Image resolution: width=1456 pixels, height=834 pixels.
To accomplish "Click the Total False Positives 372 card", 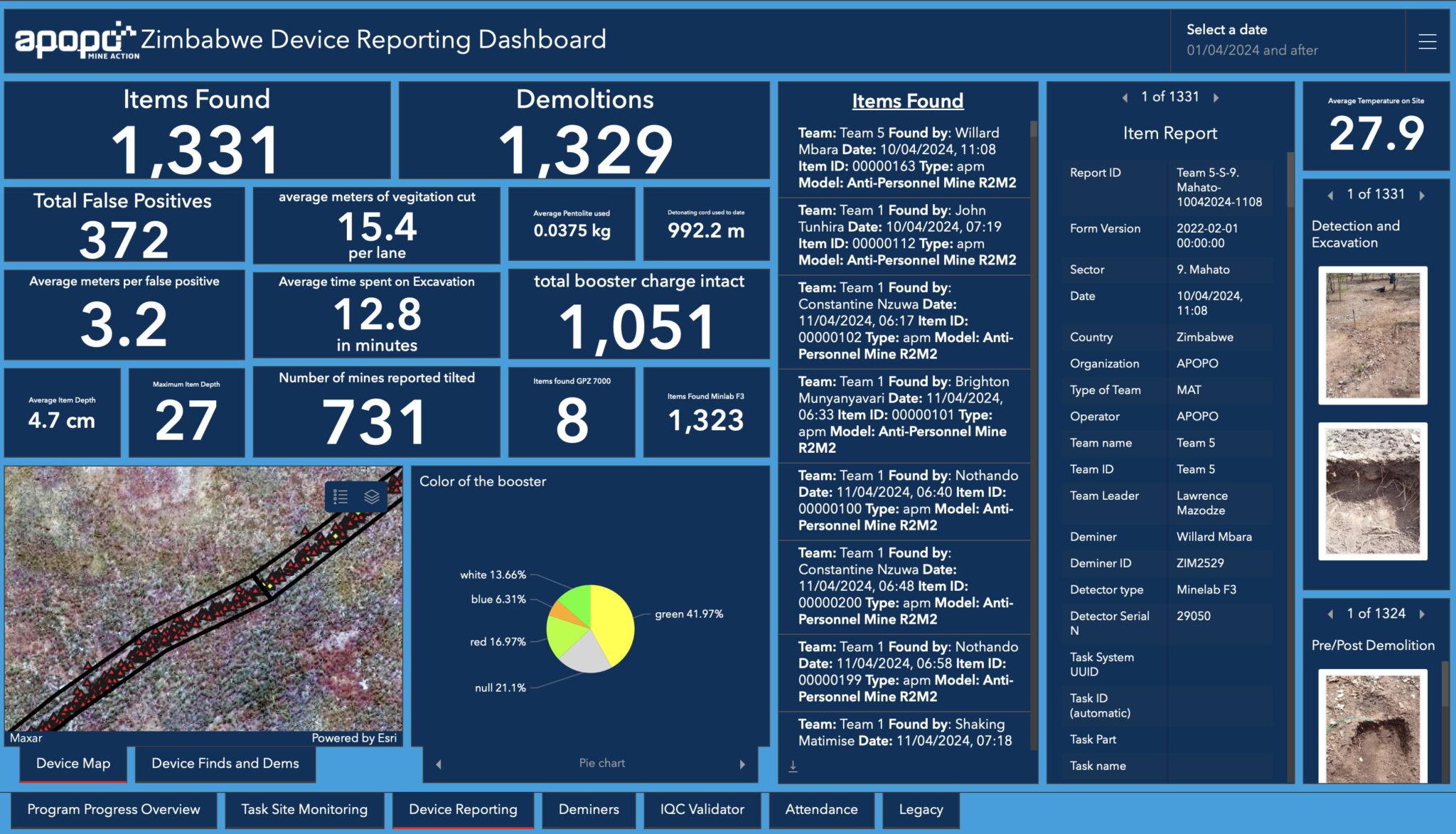I will click(124, 225).
